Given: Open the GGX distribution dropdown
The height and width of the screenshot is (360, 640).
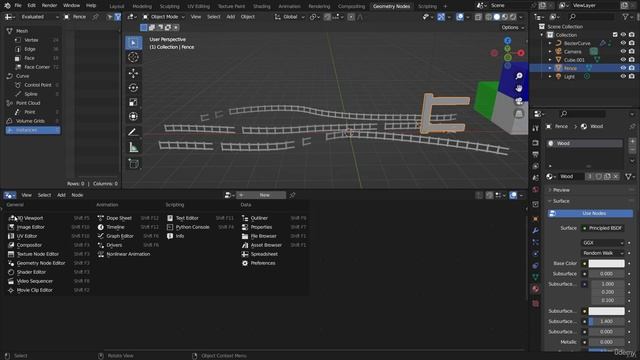Looking at the screenshot, I should click(602, 243).
